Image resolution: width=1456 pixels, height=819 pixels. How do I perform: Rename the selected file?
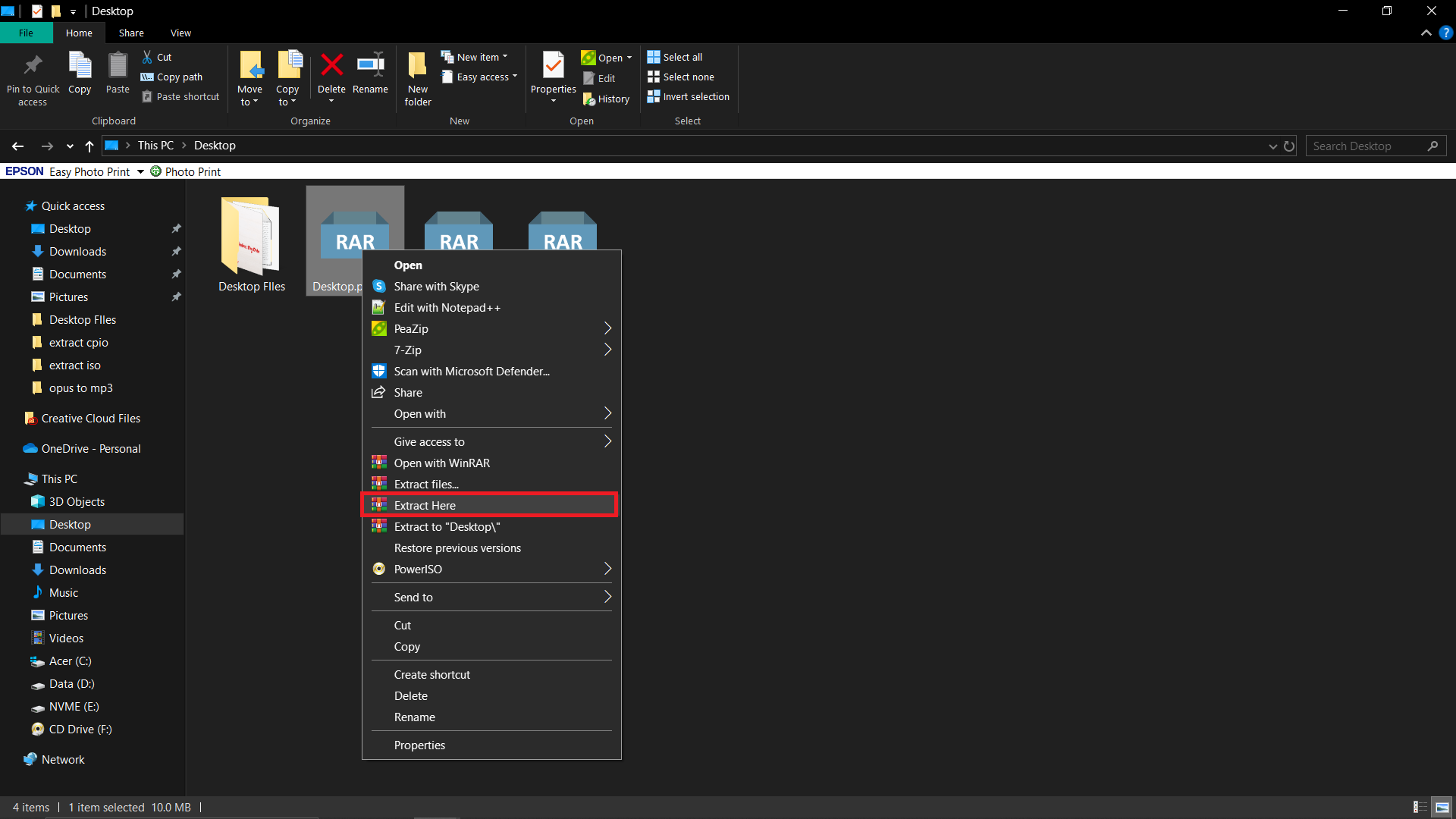[370, 76]
